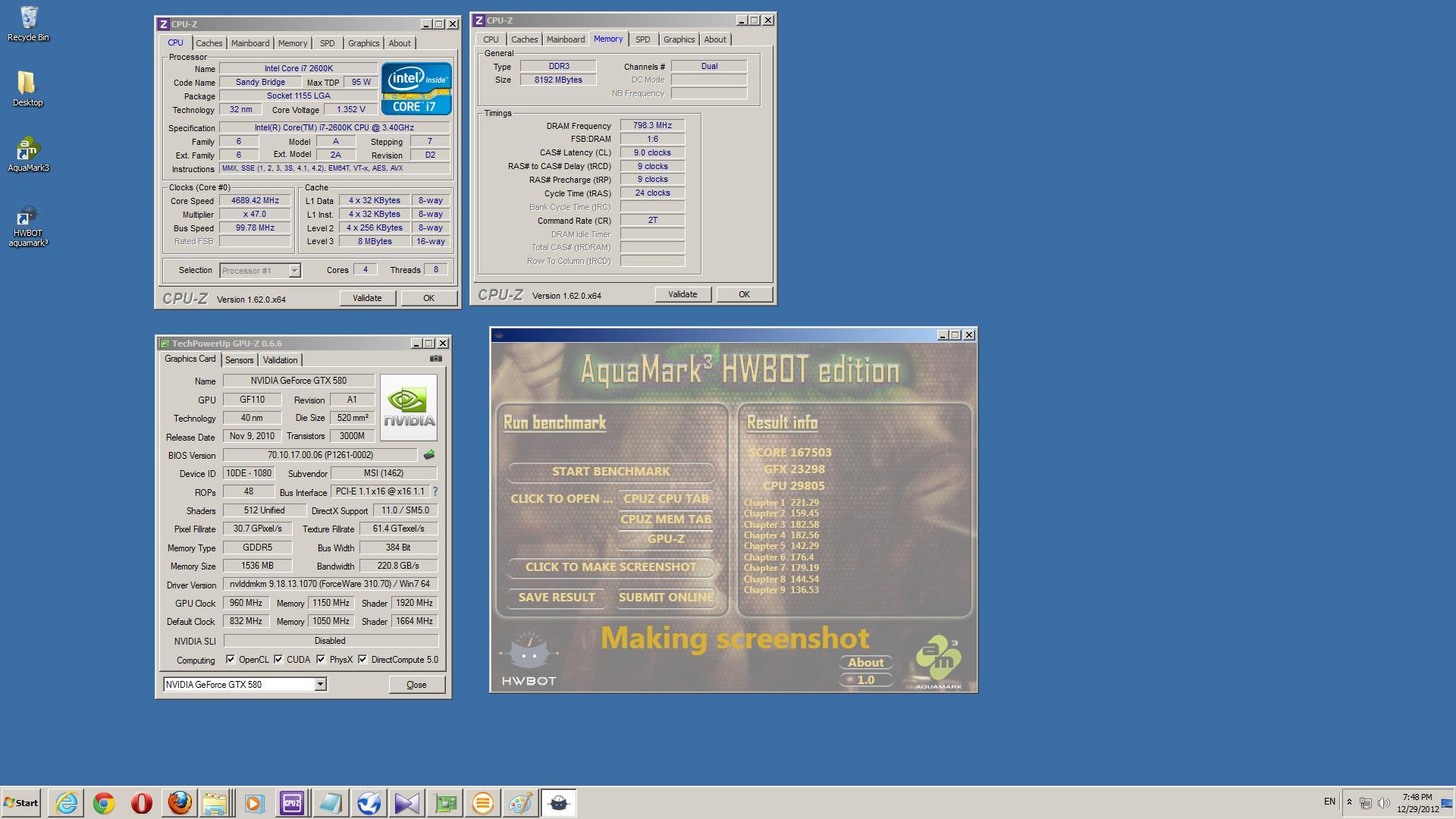Click the GPU-Z screenshot camera icon
Image resolution: width=1456 pixels, height=819 pixels.
point(435,359)
